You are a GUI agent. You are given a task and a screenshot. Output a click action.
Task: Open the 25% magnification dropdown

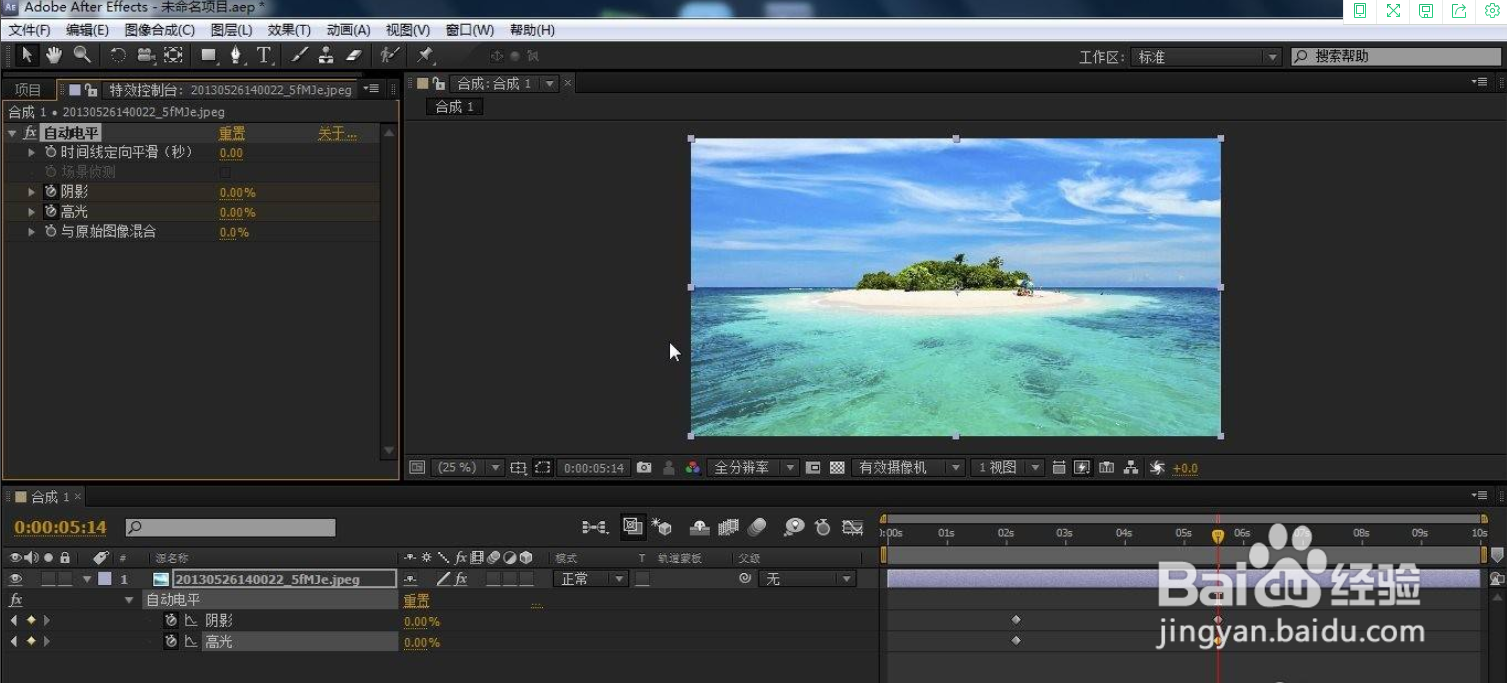[x=468, y=468]
